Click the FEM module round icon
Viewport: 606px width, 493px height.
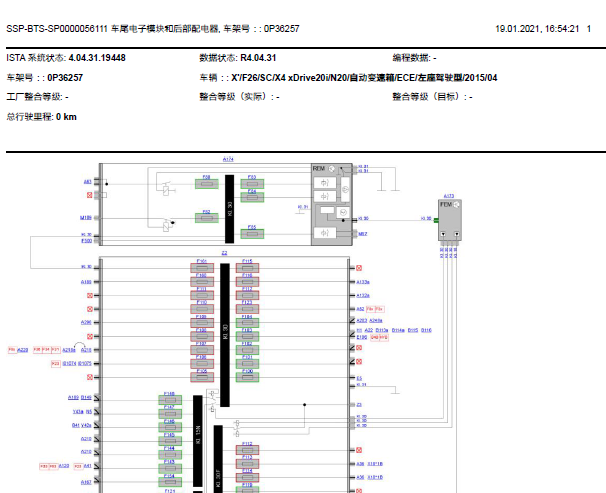[456, 205]
